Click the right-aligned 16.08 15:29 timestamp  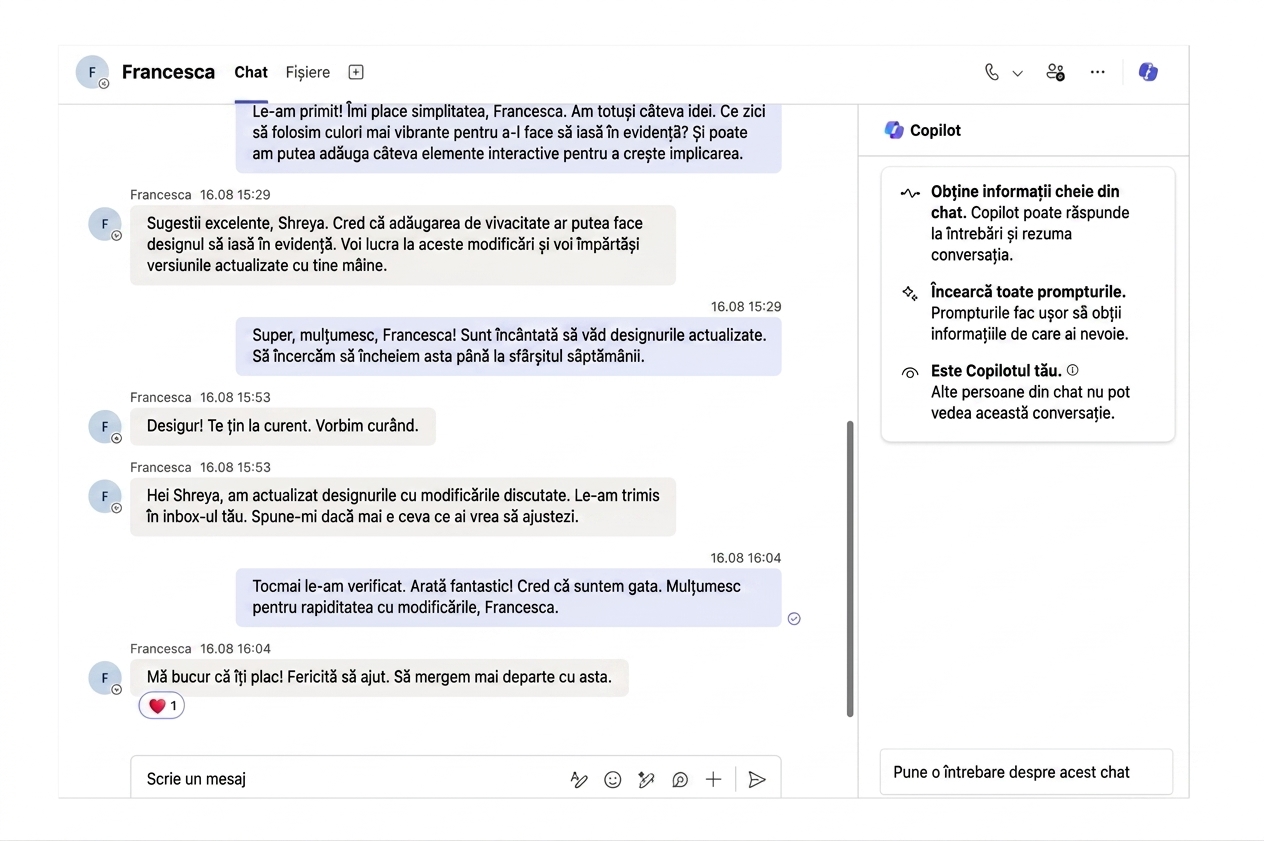tap(746, 307)
